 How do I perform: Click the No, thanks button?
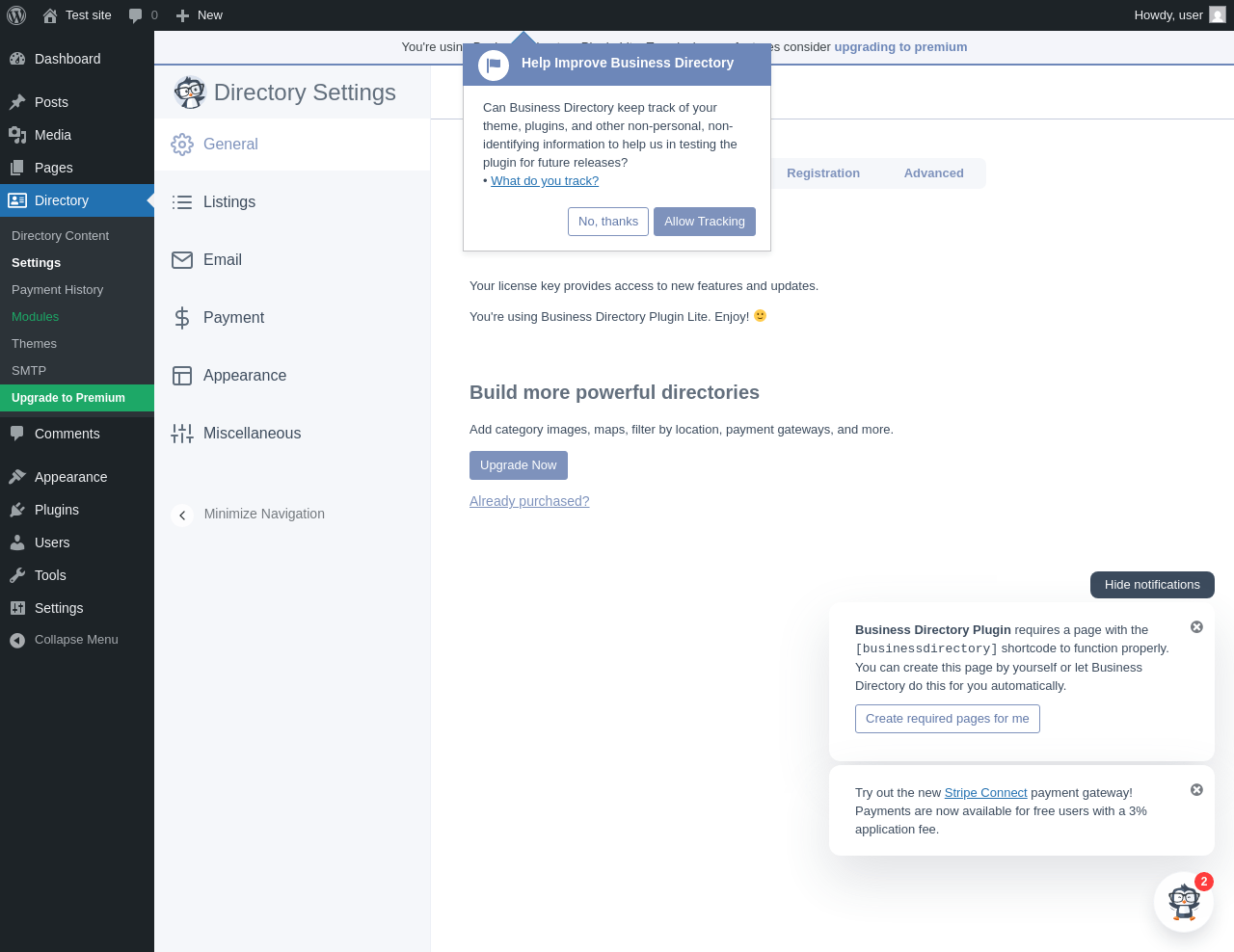point(608,222)
